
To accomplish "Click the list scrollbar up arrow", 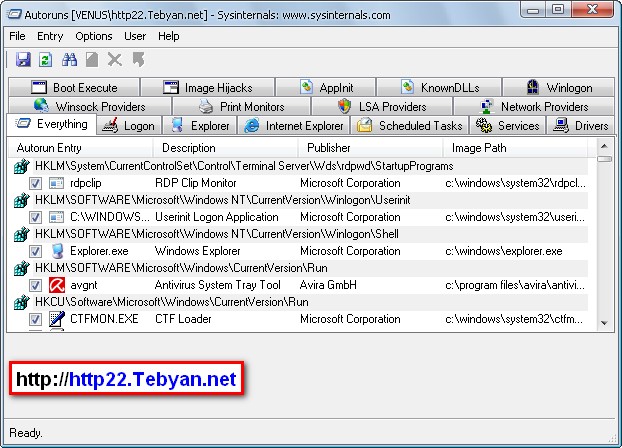I will tap(604, 146).
